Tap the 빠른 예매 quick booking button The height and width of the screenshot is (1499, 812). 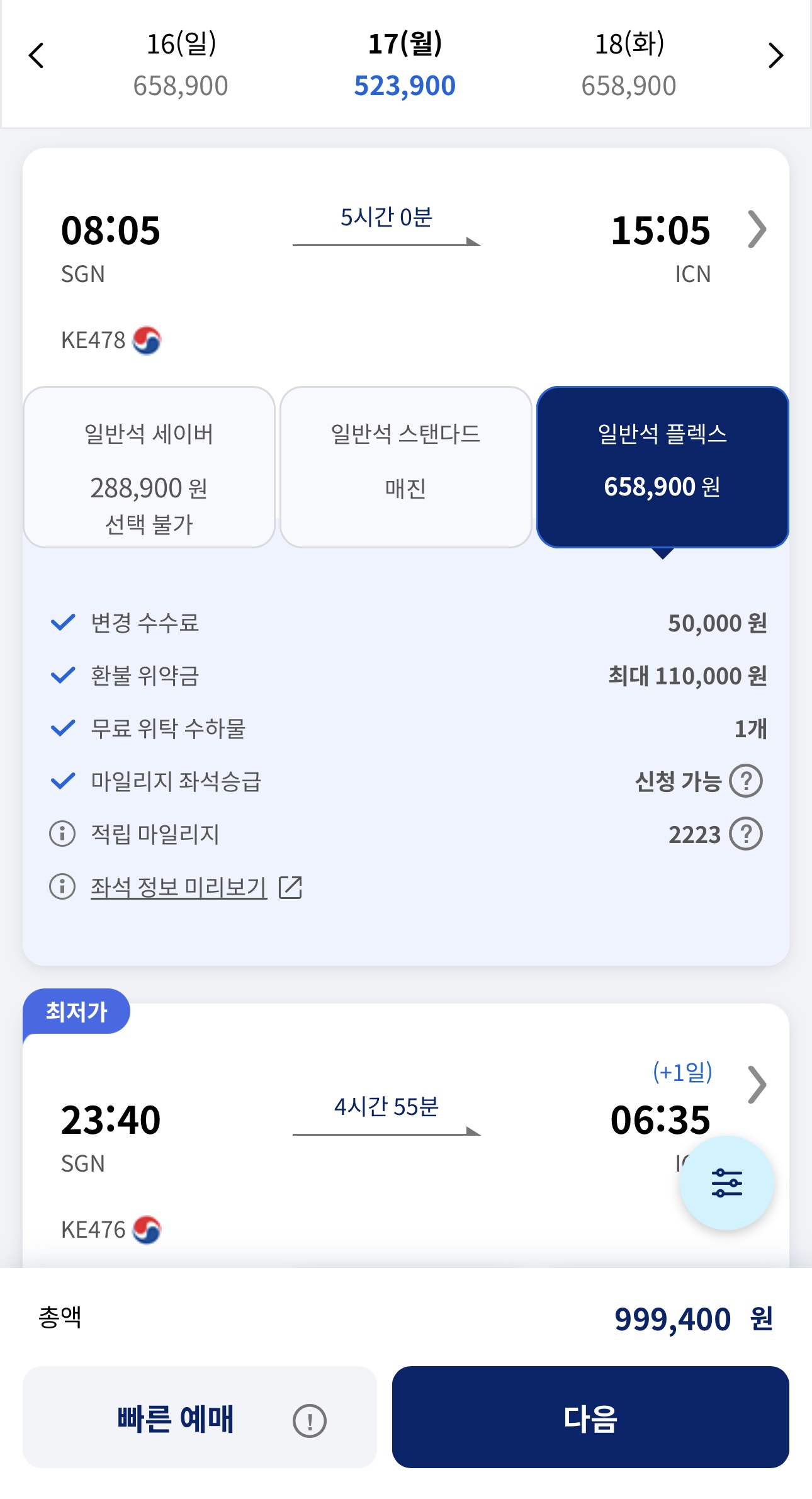click(x=176, y=1418)
